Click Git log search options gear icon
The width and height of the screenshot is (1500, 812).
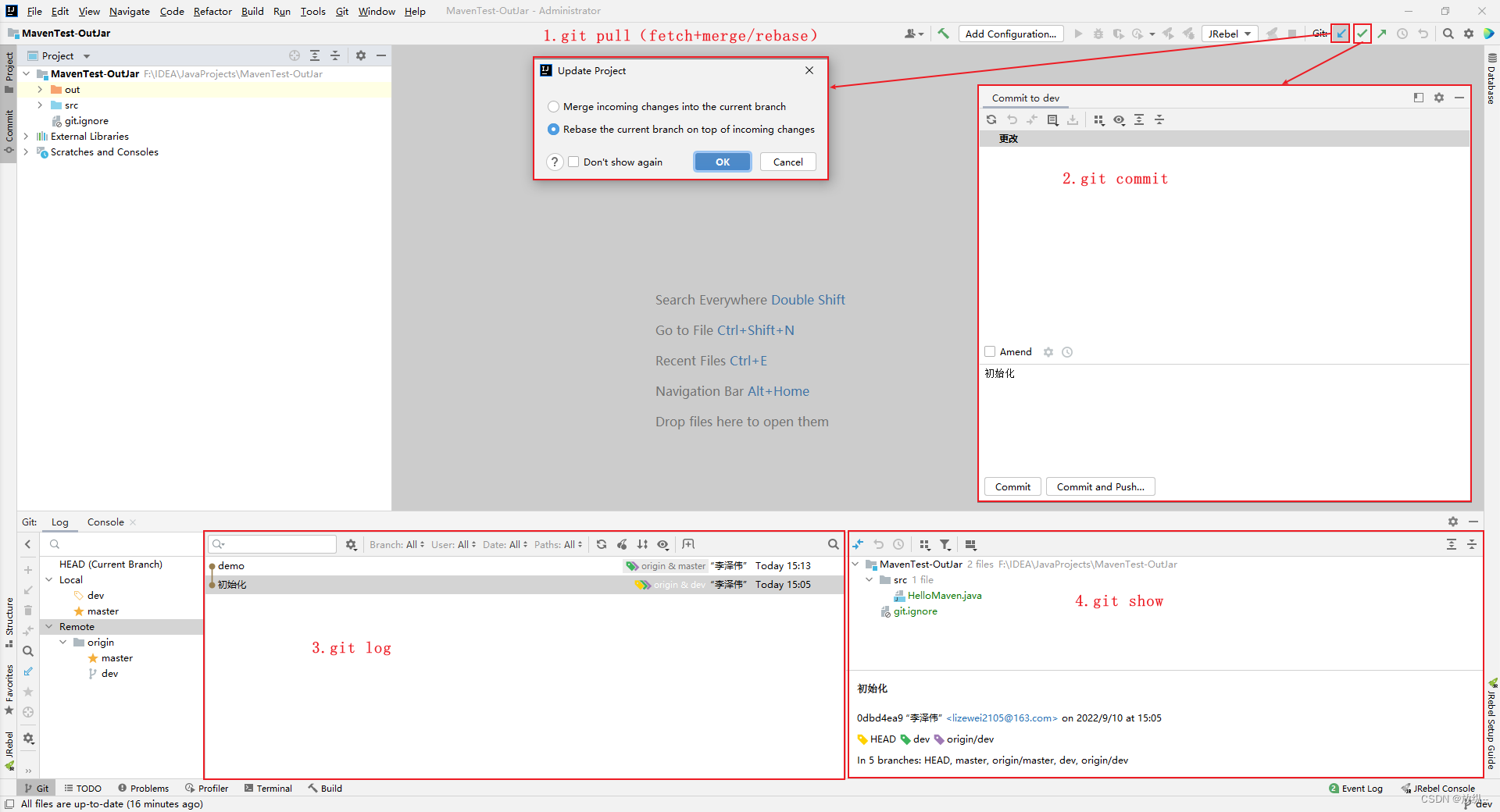352,544
